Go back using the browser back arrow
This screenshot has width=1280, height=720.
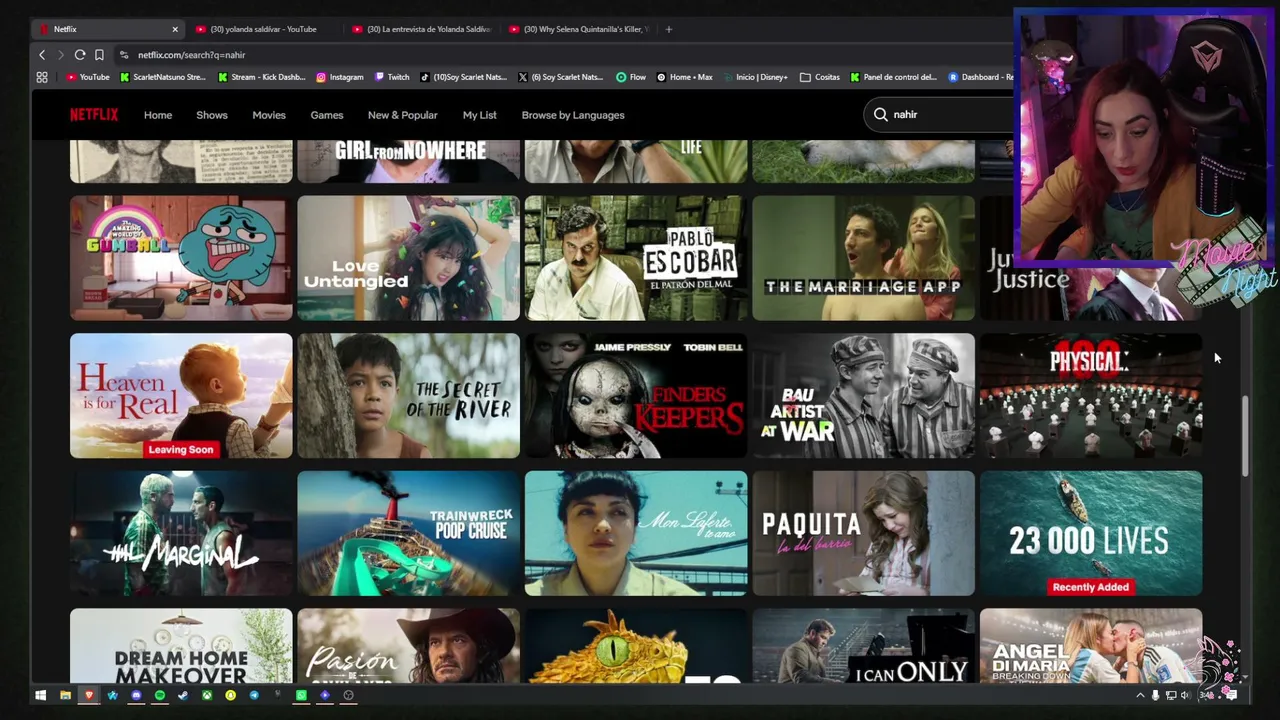(x=42, y=55)
